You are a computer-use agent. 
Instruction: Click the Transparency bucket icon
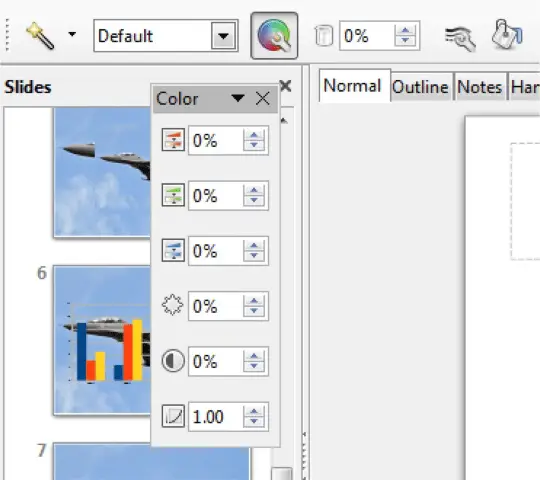coord(323,36)
